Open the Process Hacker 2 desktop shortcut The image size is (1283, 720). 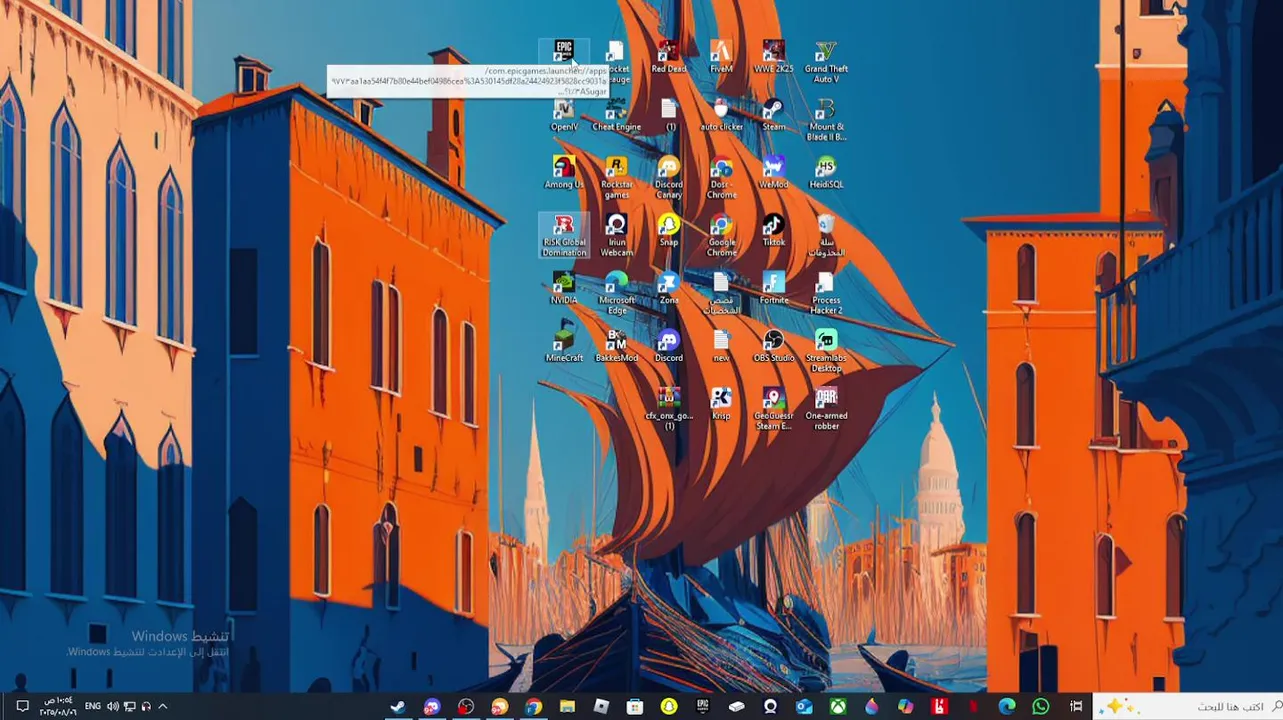826,293
